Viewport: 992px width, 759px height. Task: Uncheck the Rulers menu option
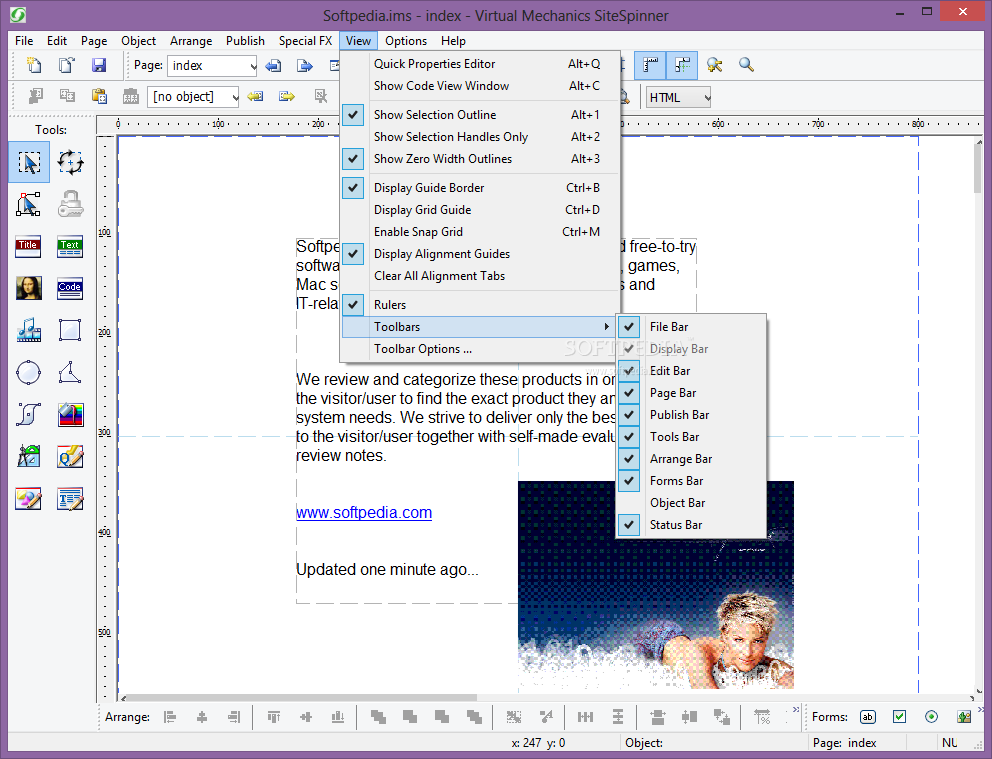(x=478, y=305)
